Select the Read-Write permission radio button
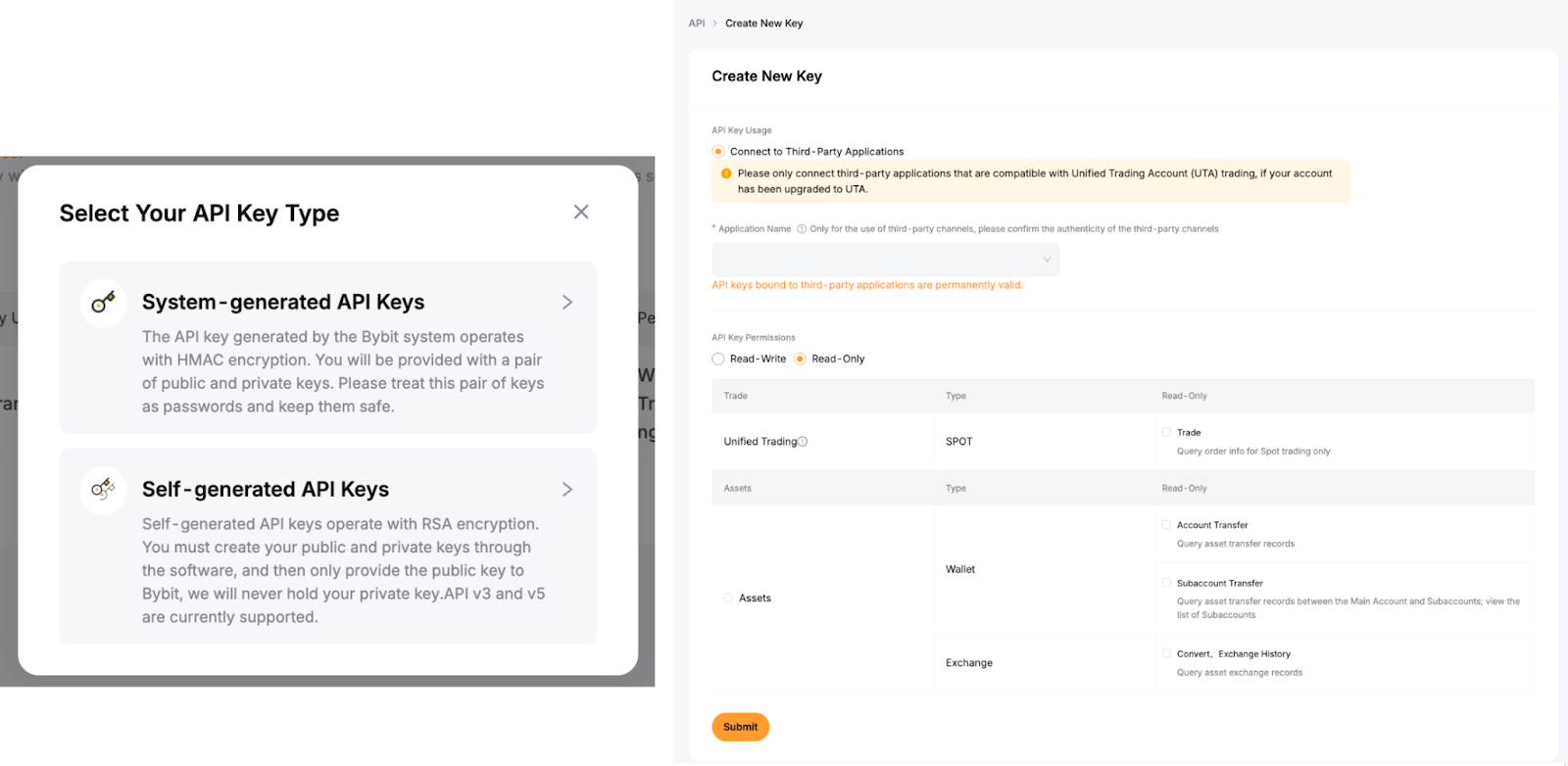 point(718,359)
